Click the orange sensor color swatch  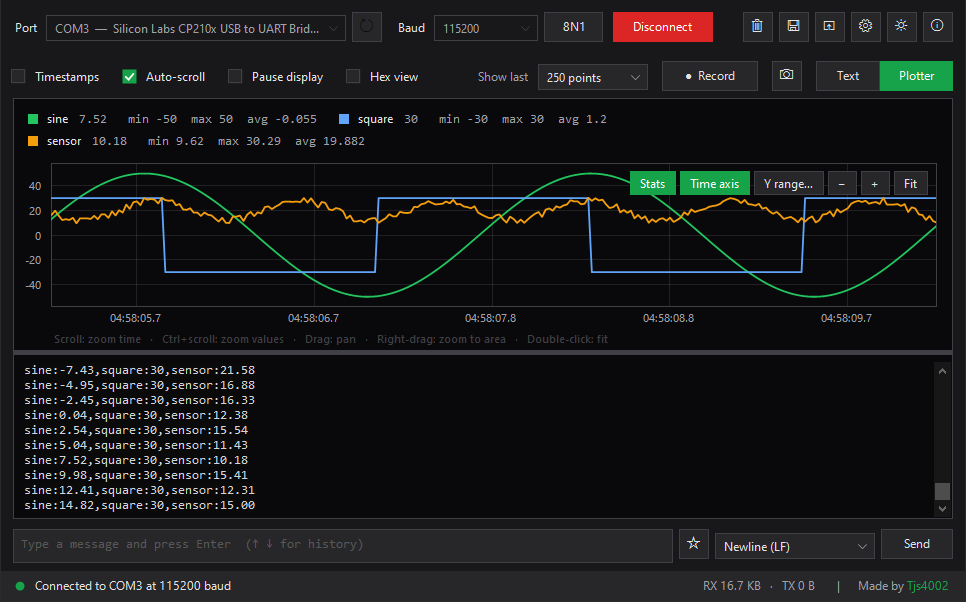click(x=33, y=141)
